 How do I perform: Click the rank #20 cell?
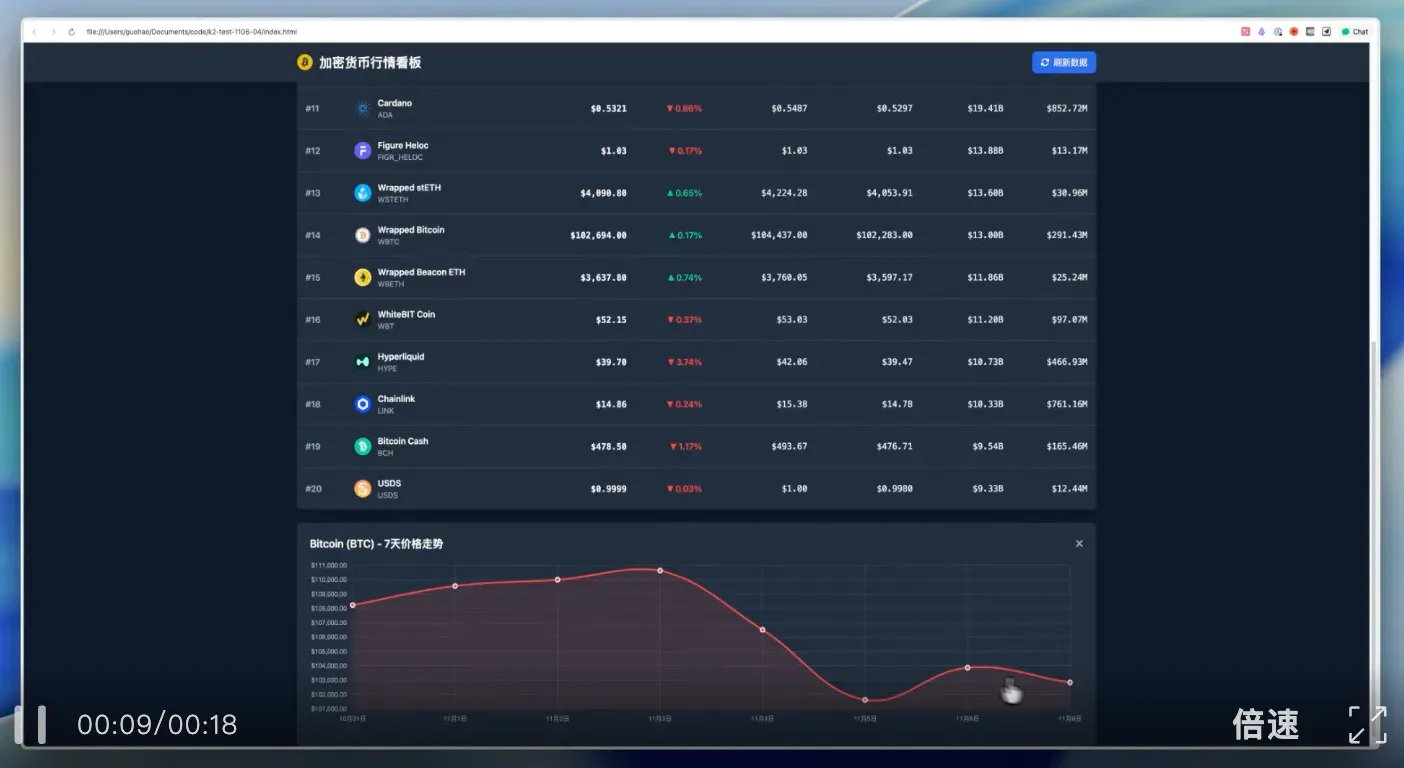click(313, 489)
